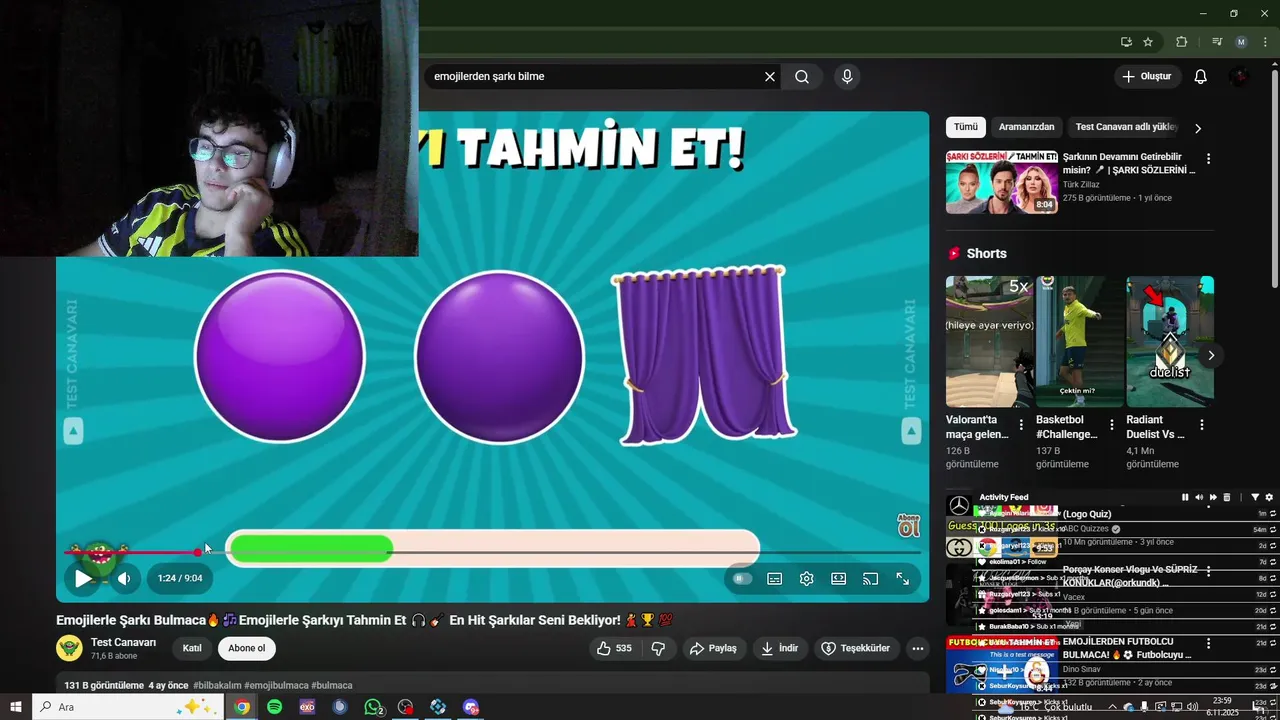Image resolution: width=1280 pixels, height=720 pixels.
Task: Open more actions next to Teşekkürler
Action: point(917,648)
